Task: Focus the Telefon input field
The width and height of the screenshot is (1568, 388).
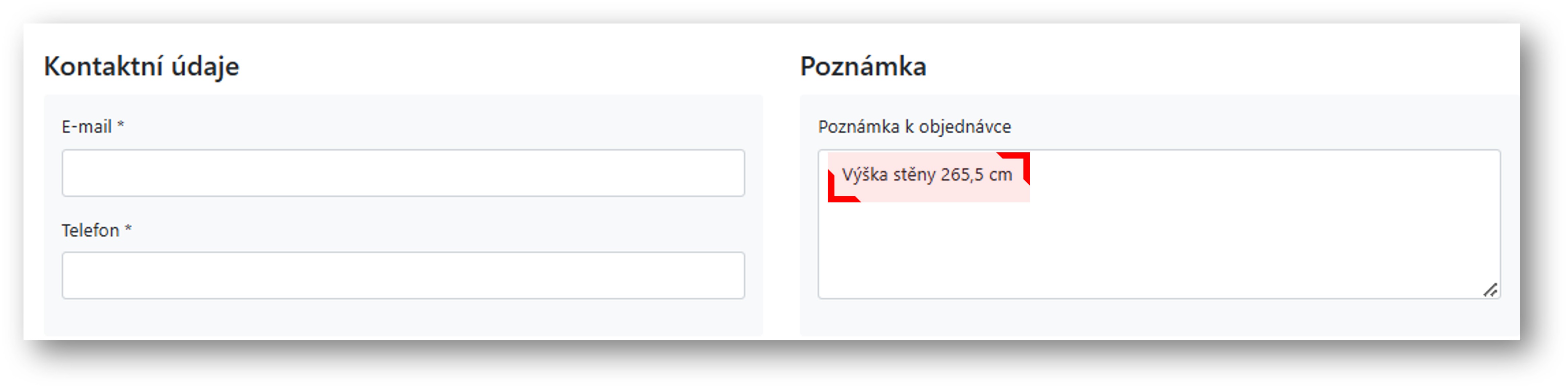Action: tap(403, 276)
